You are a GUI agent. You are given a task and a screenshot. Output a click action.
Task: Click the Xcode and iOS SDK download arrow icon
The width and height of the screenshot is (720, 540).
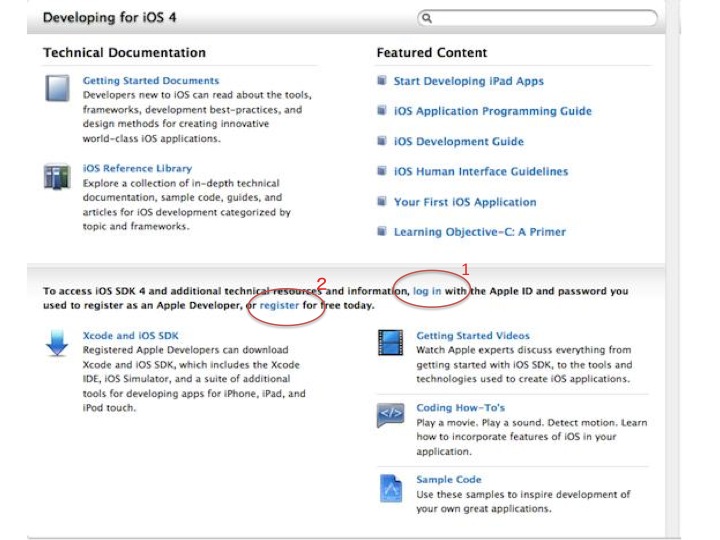(x=56, y=343)
